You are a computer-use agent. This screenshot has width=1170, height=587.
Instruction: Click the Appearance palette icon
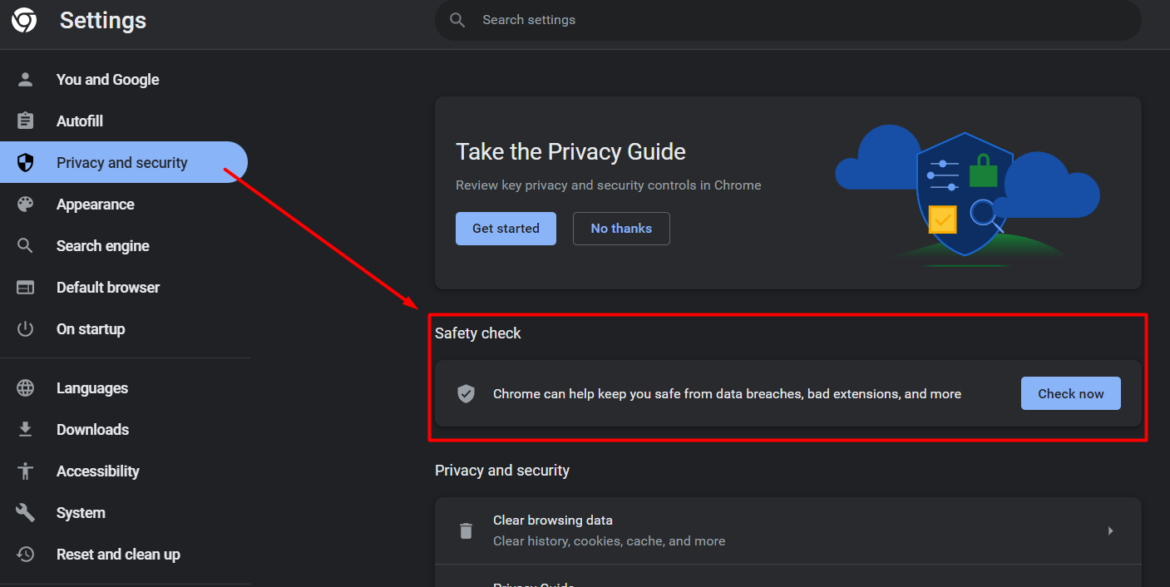coord(26,204)
